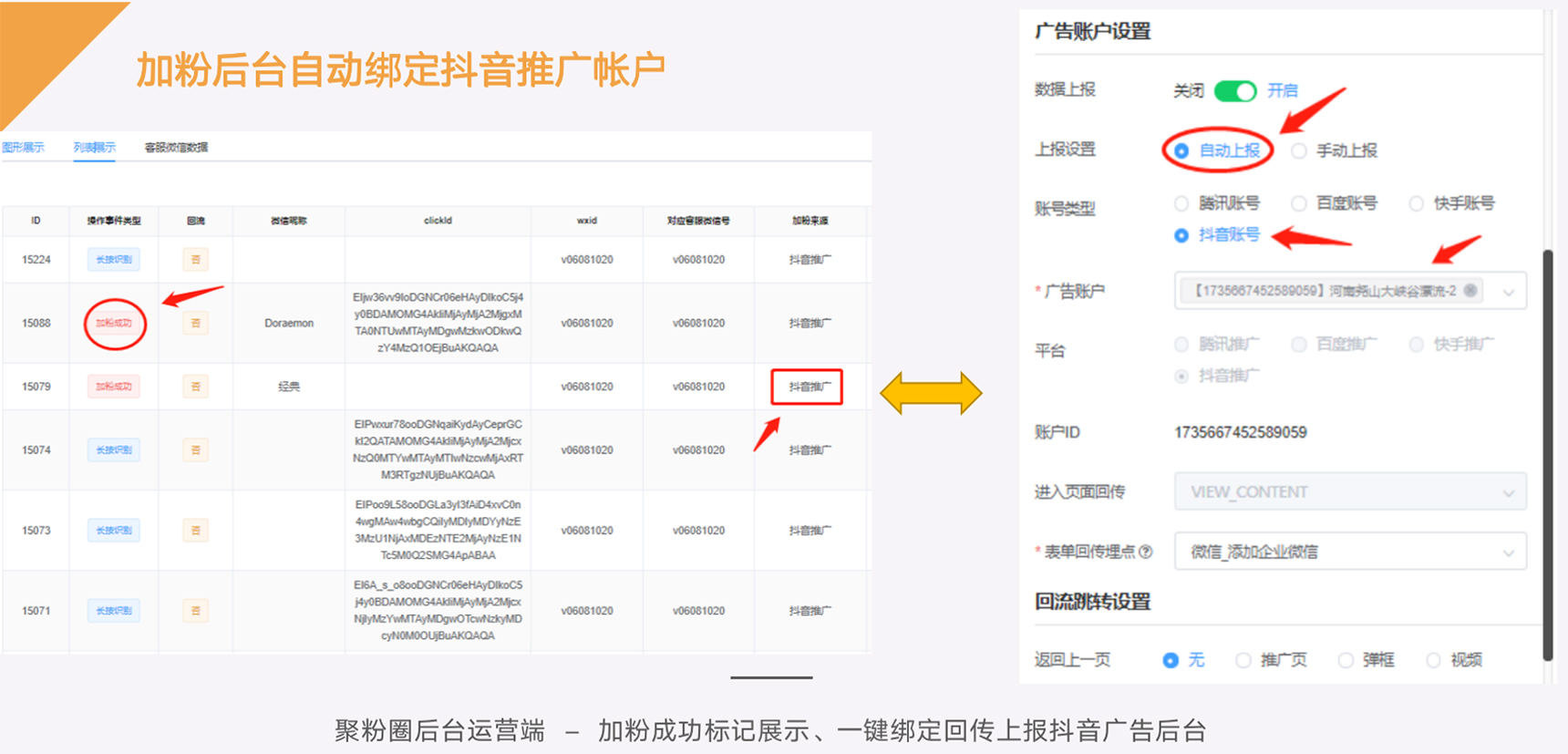Toggle the 数据上报 switch
This screenshot has width=1568, height=754.
(1235, 91)
